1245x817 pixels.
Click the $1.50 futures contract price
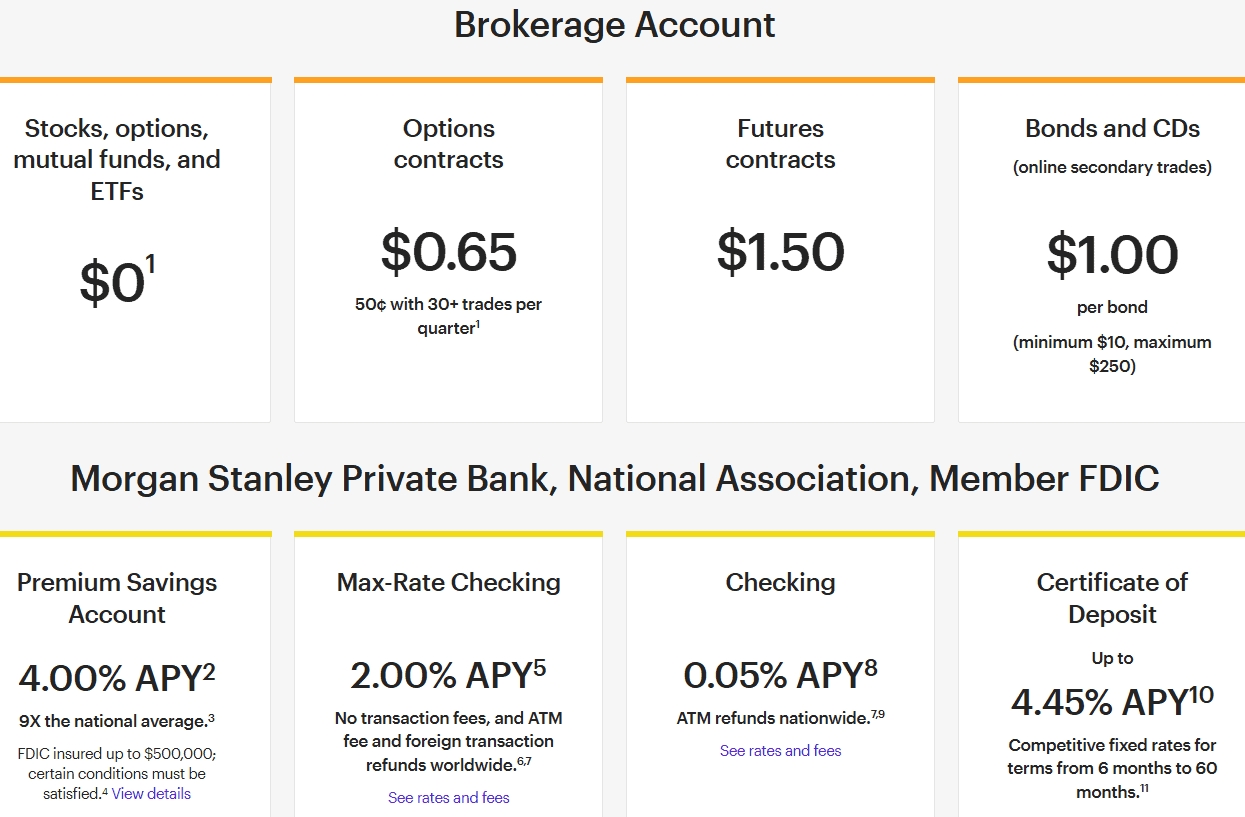(780, 252)
